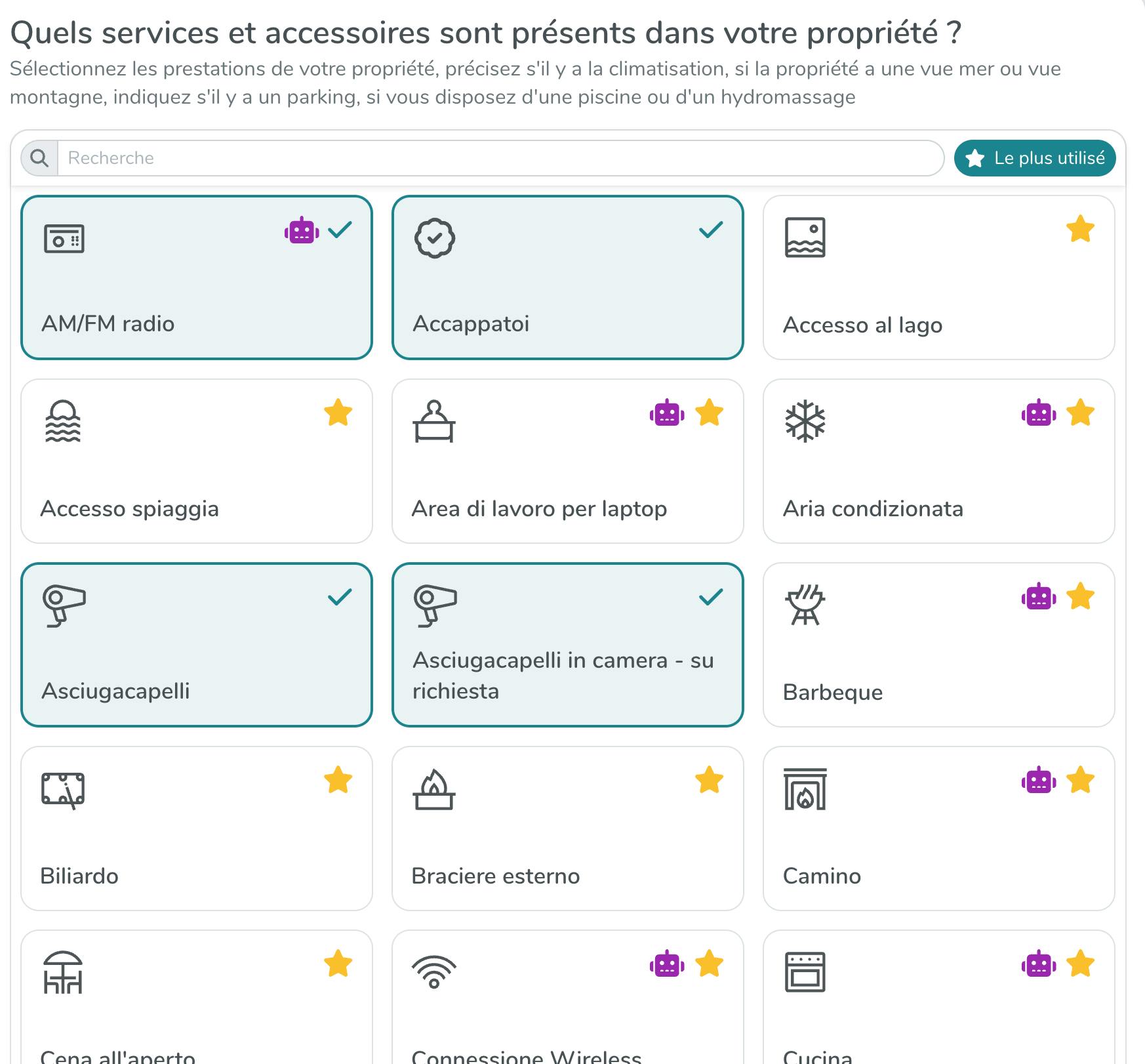Click the purple robot icon on Barbeque
1145x1064 pixels.
tap(1038, 597)
